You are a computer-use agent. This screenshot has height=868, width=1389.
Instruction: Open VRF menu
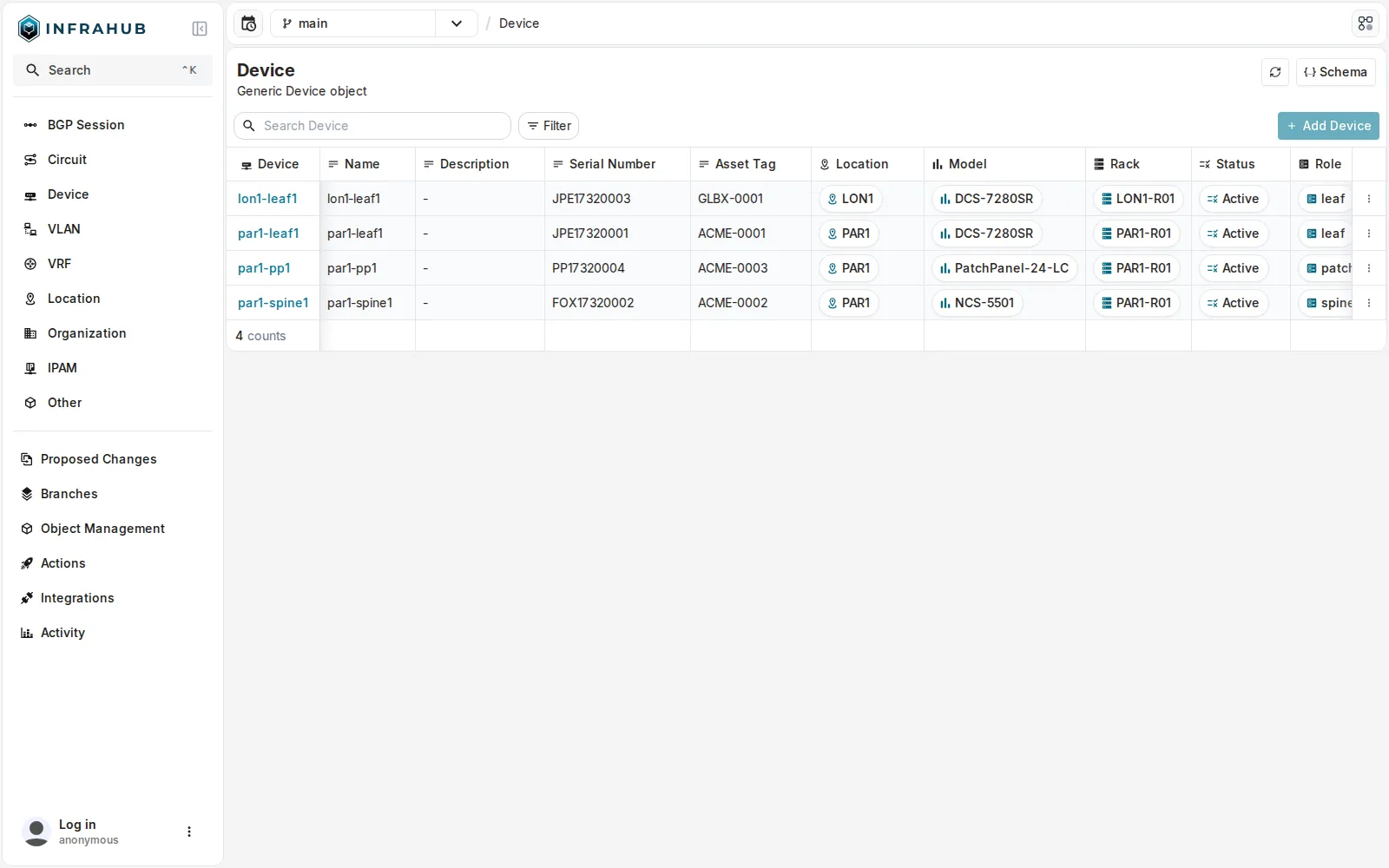coord(113,264)
